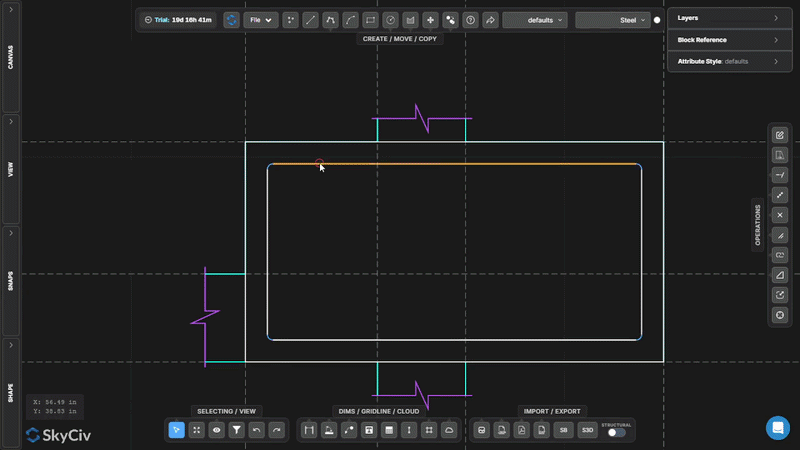
Task: Click the Join/link operation icon
Action: 780,255
